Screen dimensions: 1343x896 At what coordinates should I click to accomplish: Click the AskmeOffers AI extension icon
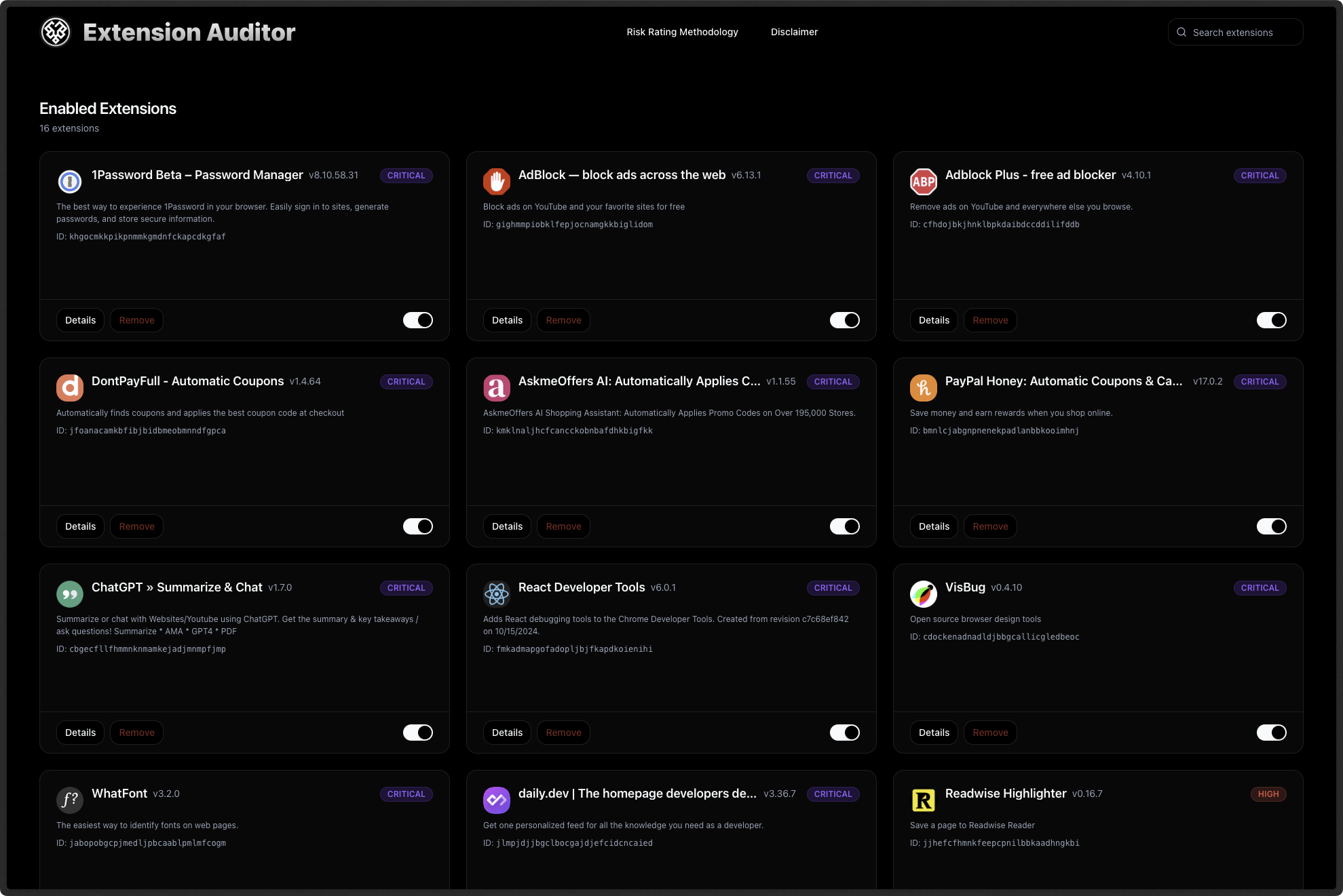pyautogui.click(x=497, y=387)
